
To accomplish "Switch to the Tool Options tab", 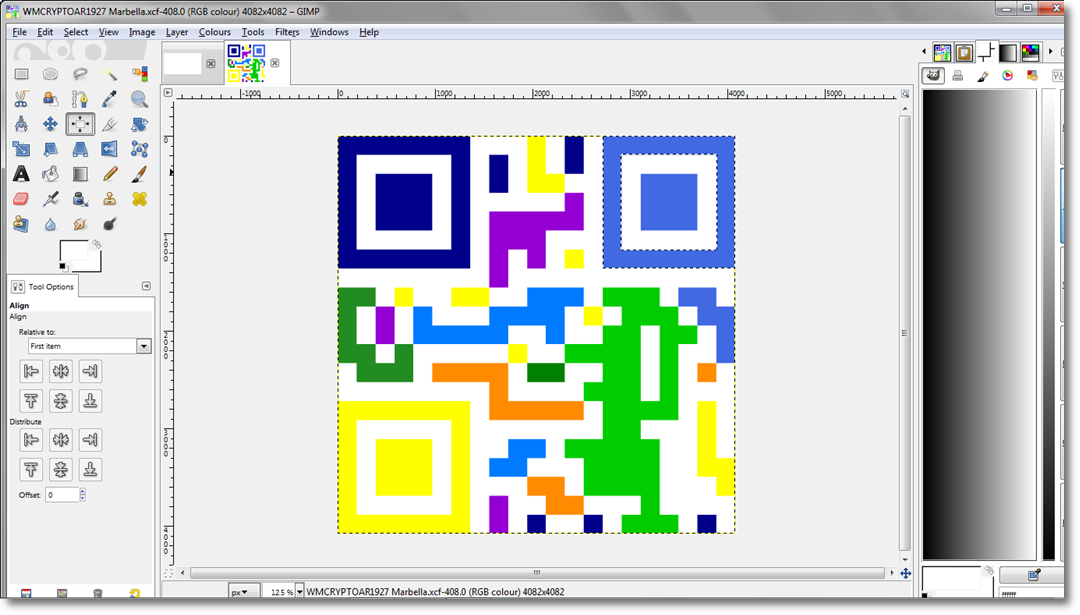I will tap(43, 286).
